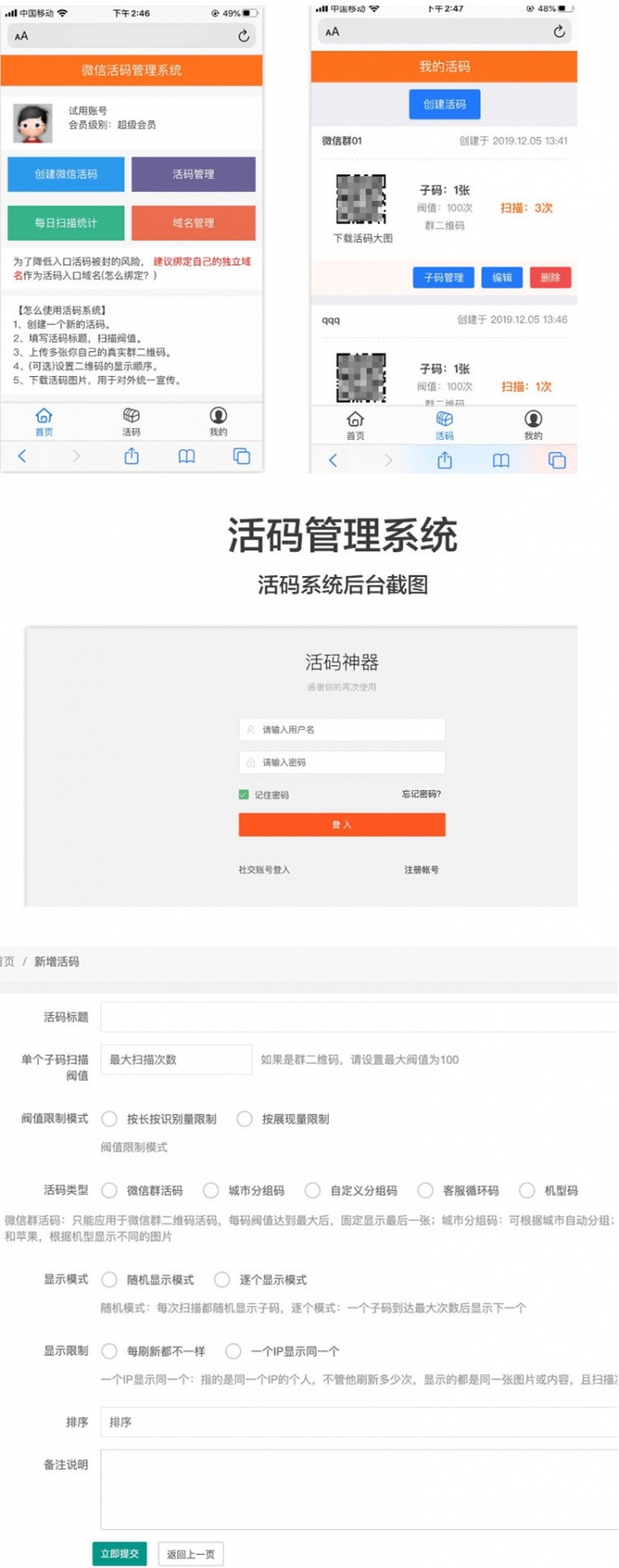The image size is (619, 1568).
Task: Tap the 活码 cube icon in left phone
Action: [x=131, y=416]
